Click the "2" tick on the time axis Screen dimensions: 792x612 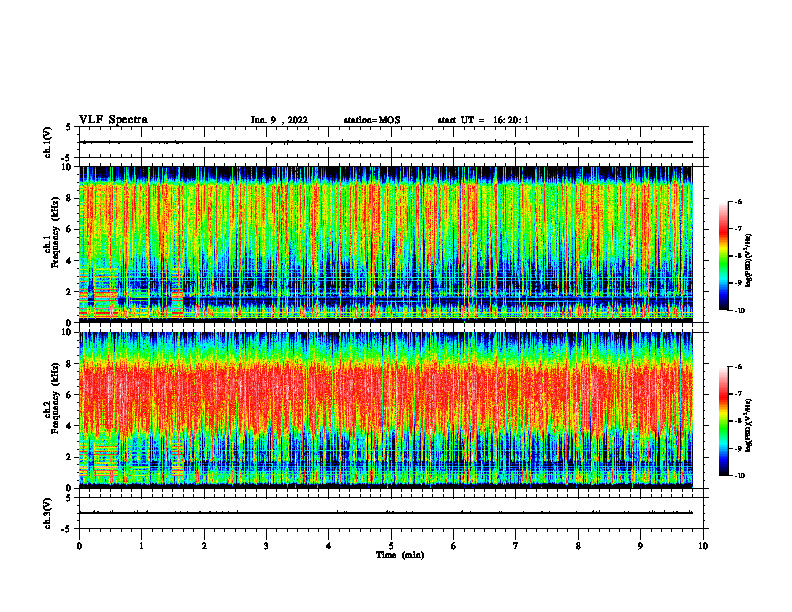(204, 546)
